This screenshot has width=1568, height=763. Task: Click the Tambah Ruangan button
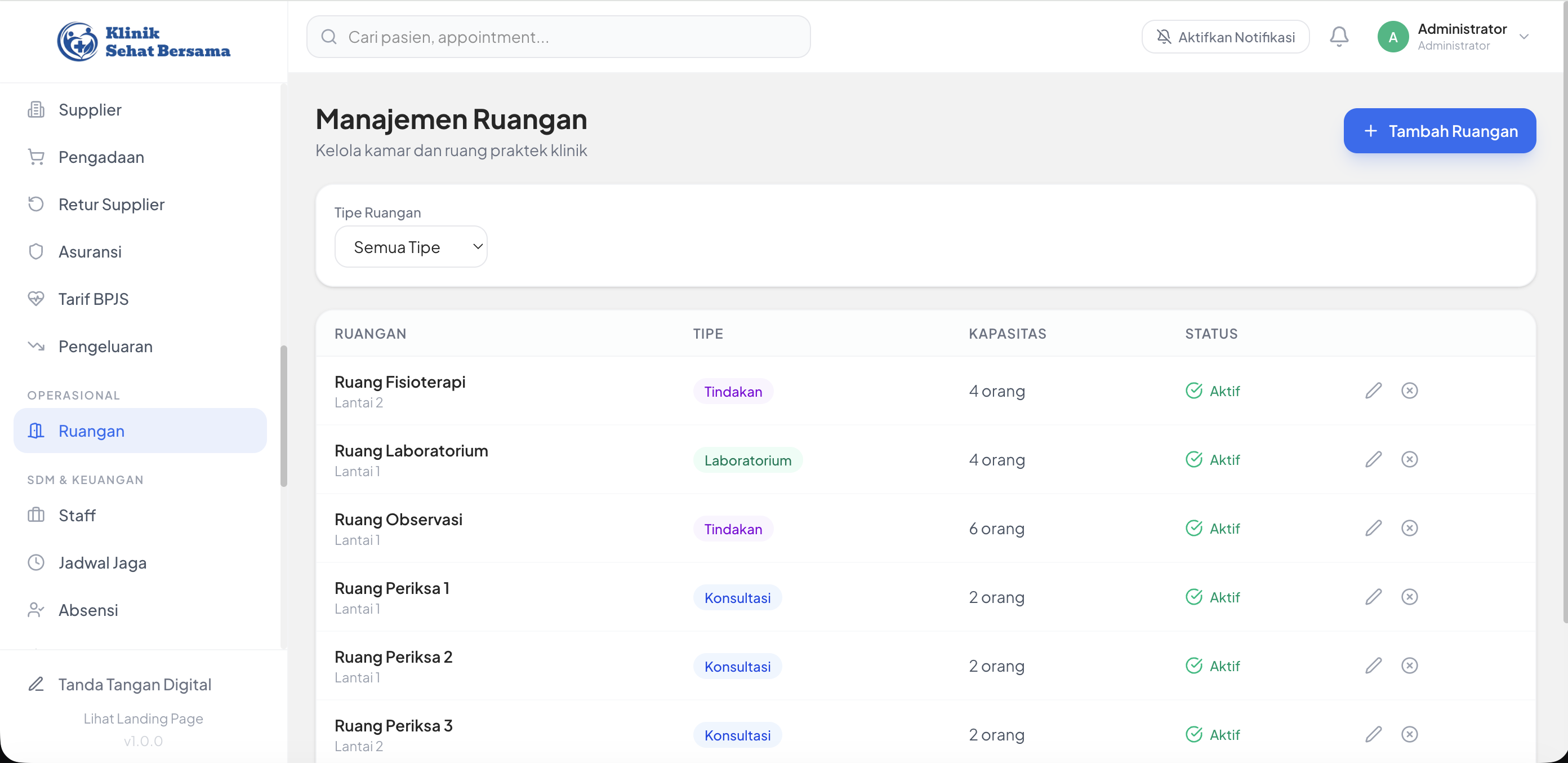coord(1440,130)
